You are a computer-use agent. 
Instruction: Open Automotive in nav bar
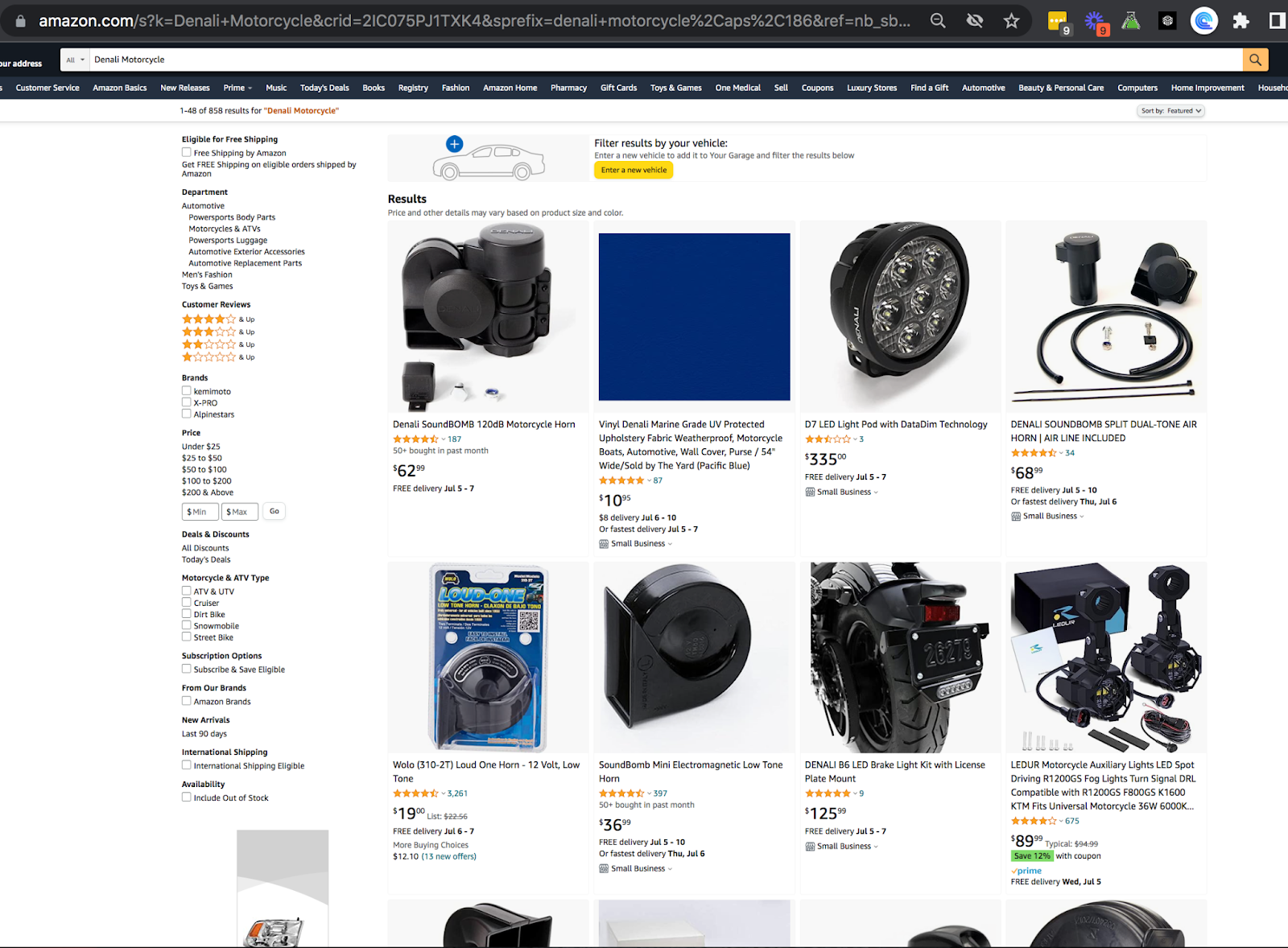(983, 88)
